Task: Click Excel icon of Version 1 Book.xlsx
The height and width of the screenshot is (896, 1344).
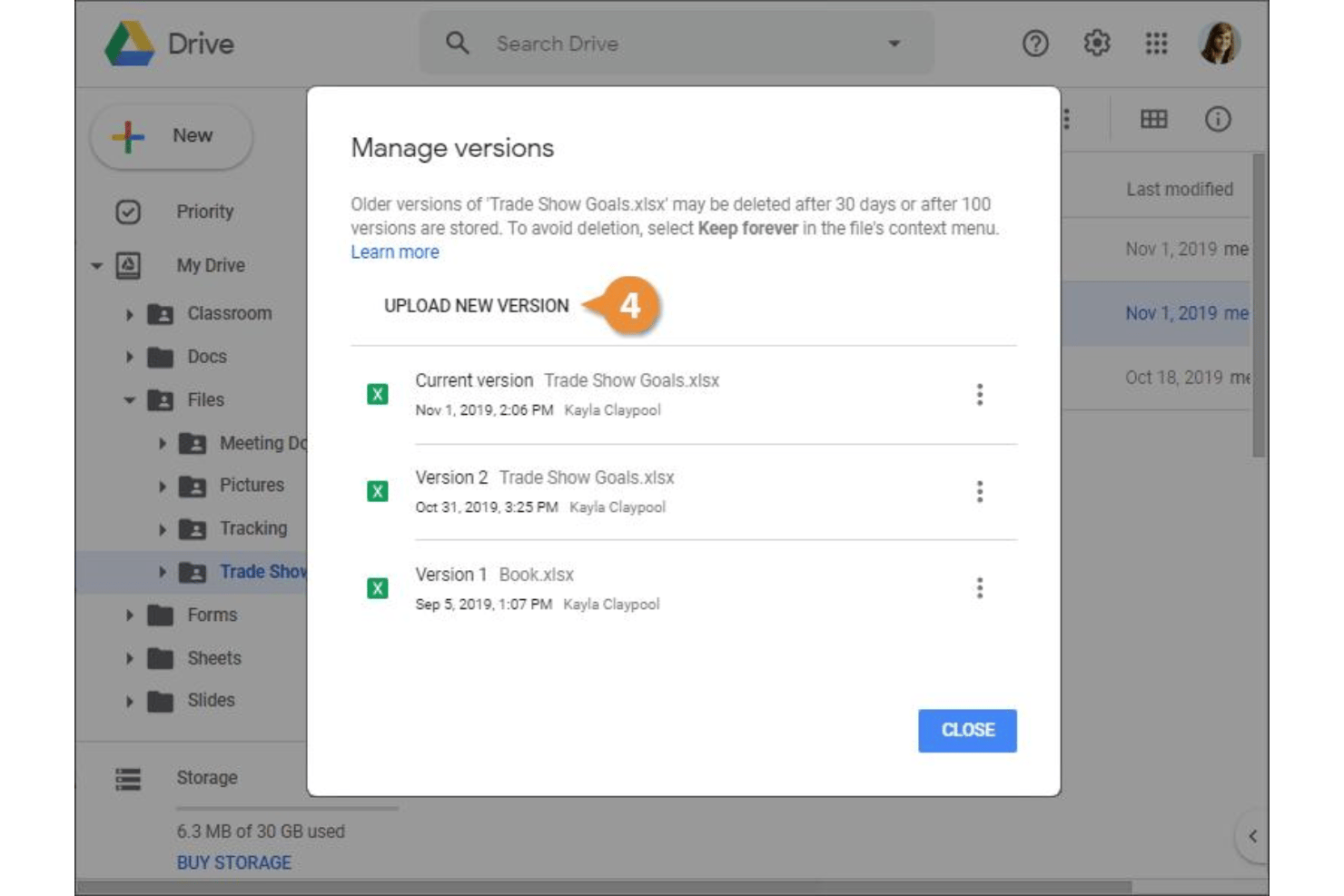Action: (378, 588)
